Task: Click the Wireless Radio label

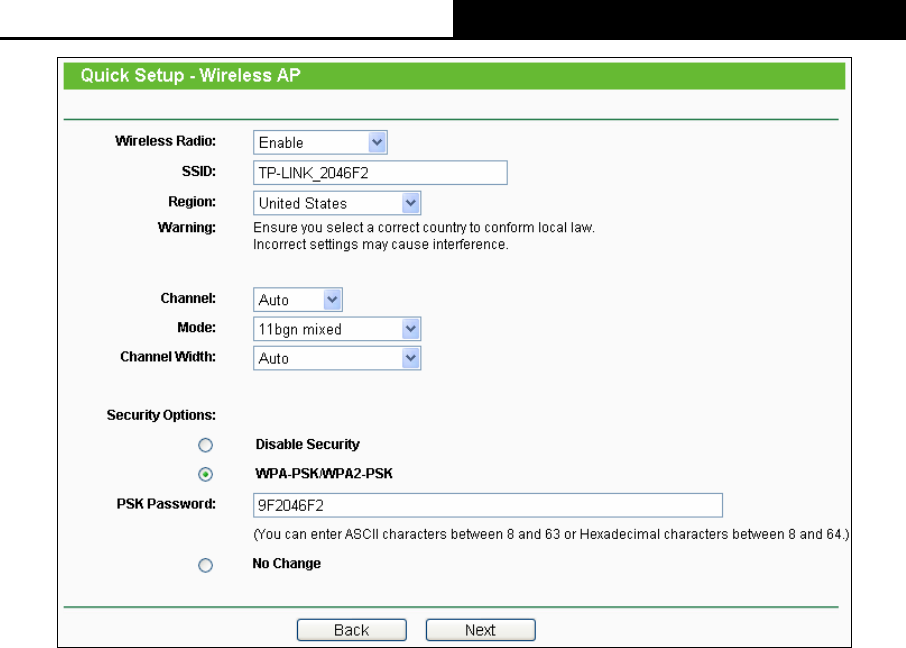Action: tap(165, 141)
